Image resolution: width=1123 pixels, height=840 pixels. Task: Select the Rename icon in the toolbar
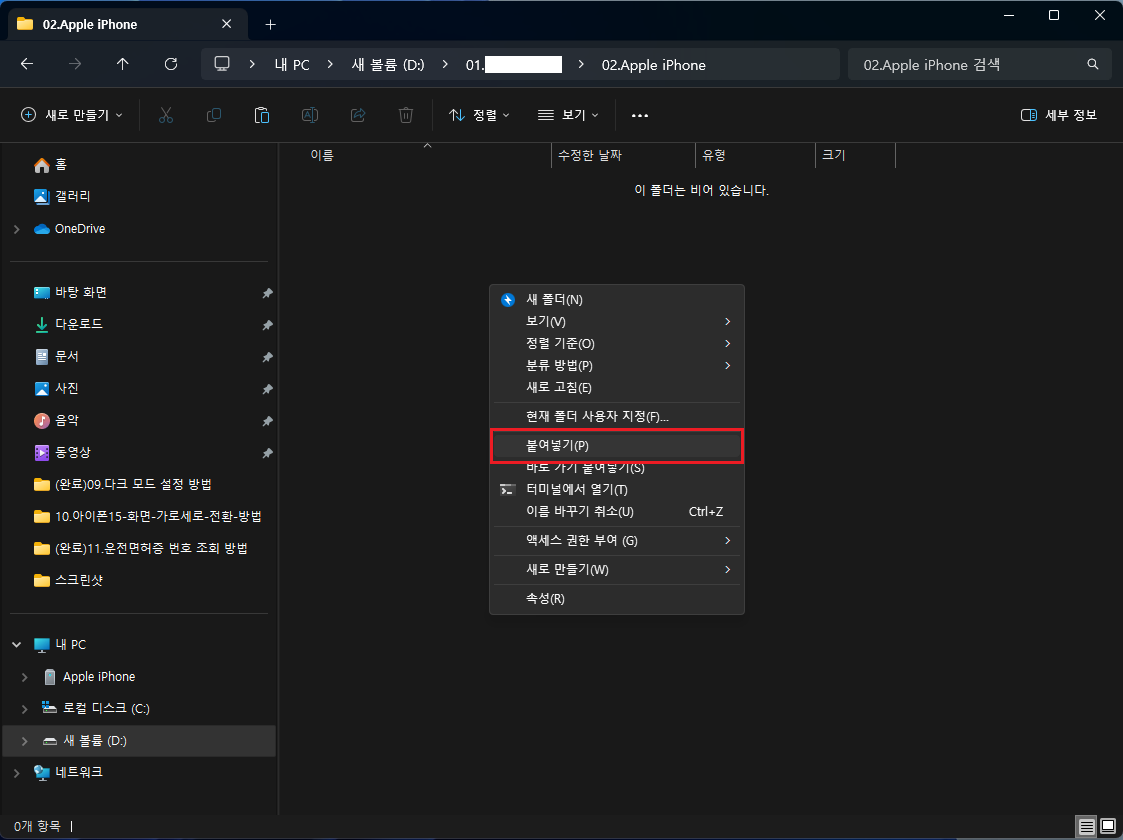[309, 115]
